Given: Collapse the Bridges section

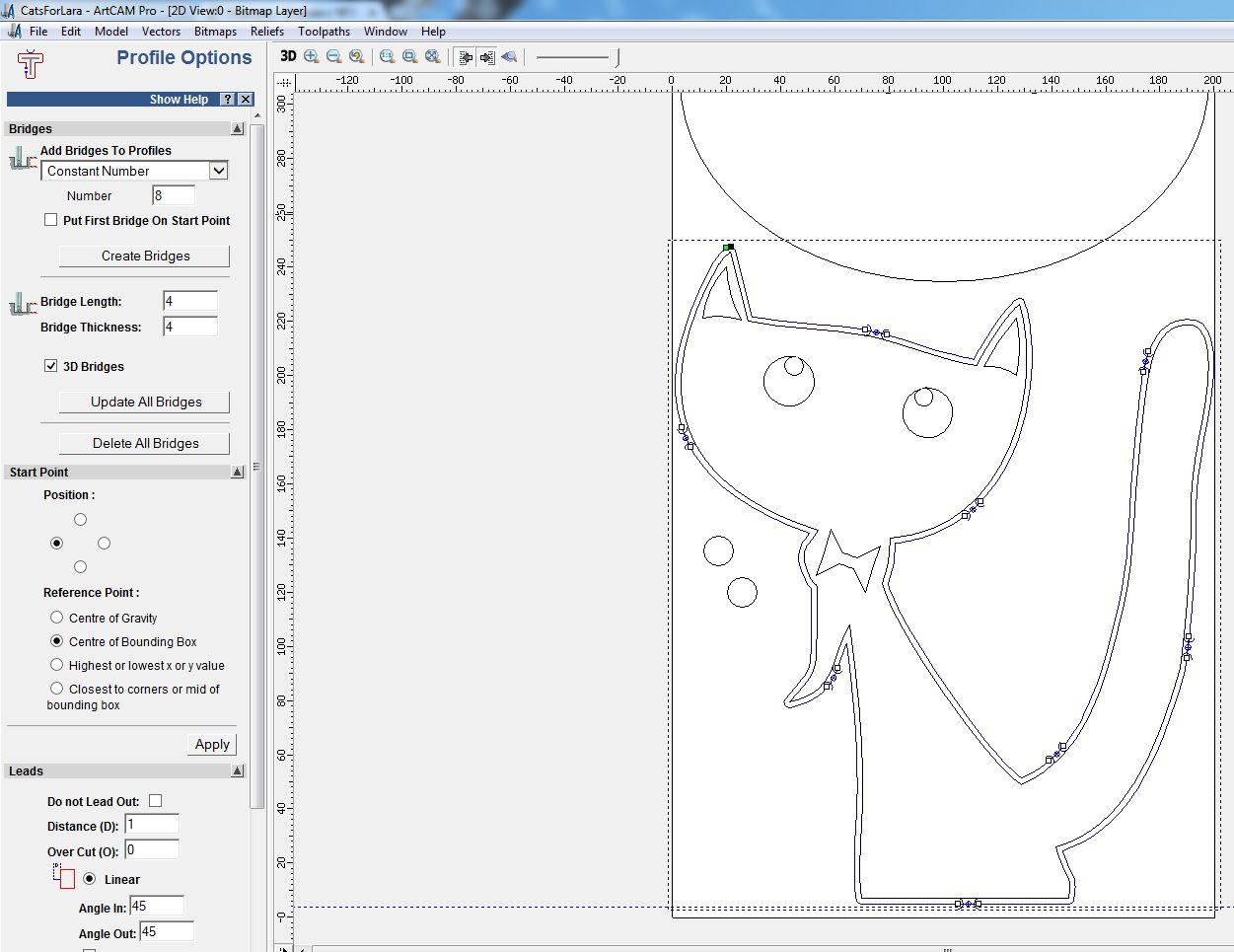Looking at the screenshot, I should tap(237, 129).
